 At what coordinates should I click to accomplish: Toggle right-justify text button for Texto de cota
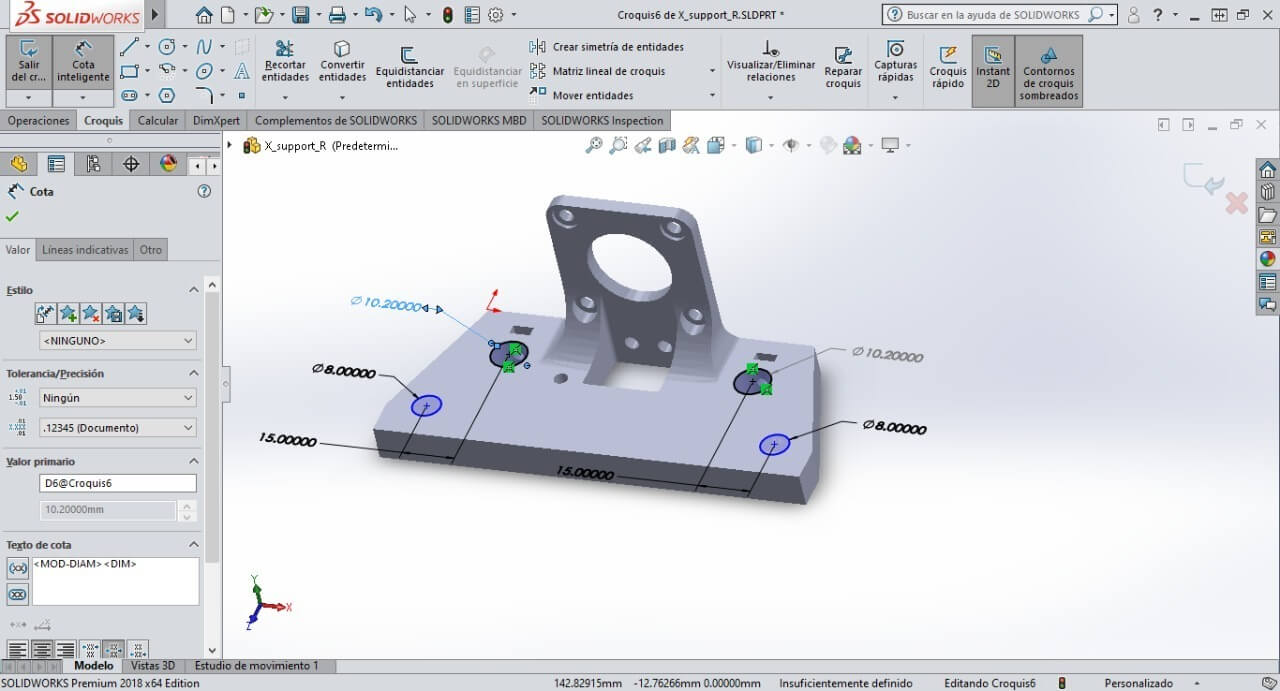coord(65,650)
